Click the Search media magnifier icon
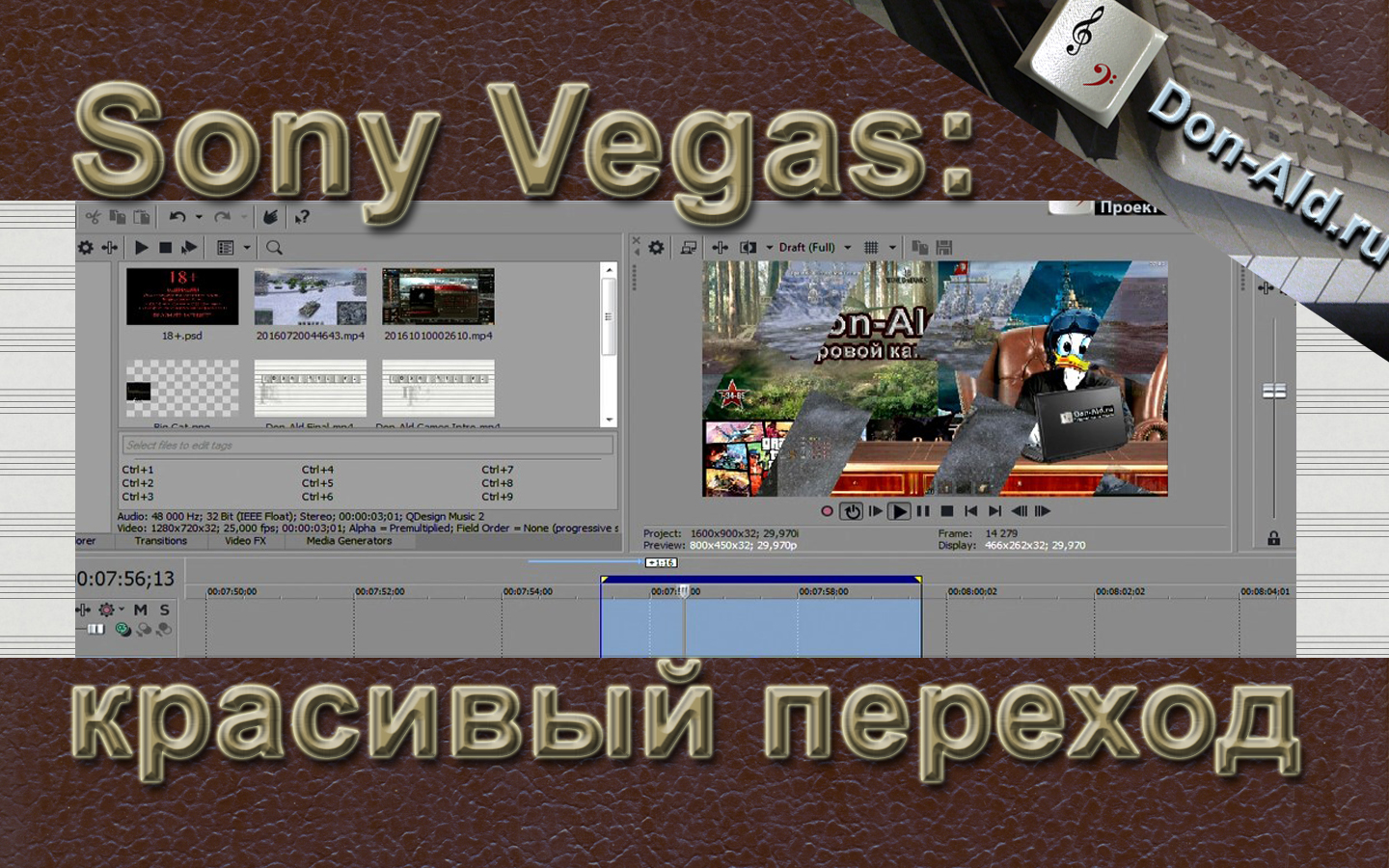1389x868 pixels. pyautogui.click(x=274, y=248)
